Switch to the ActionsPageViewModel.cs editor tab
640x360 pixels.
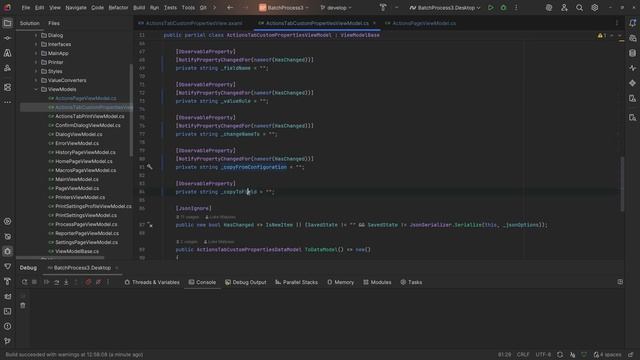[421, 23]
